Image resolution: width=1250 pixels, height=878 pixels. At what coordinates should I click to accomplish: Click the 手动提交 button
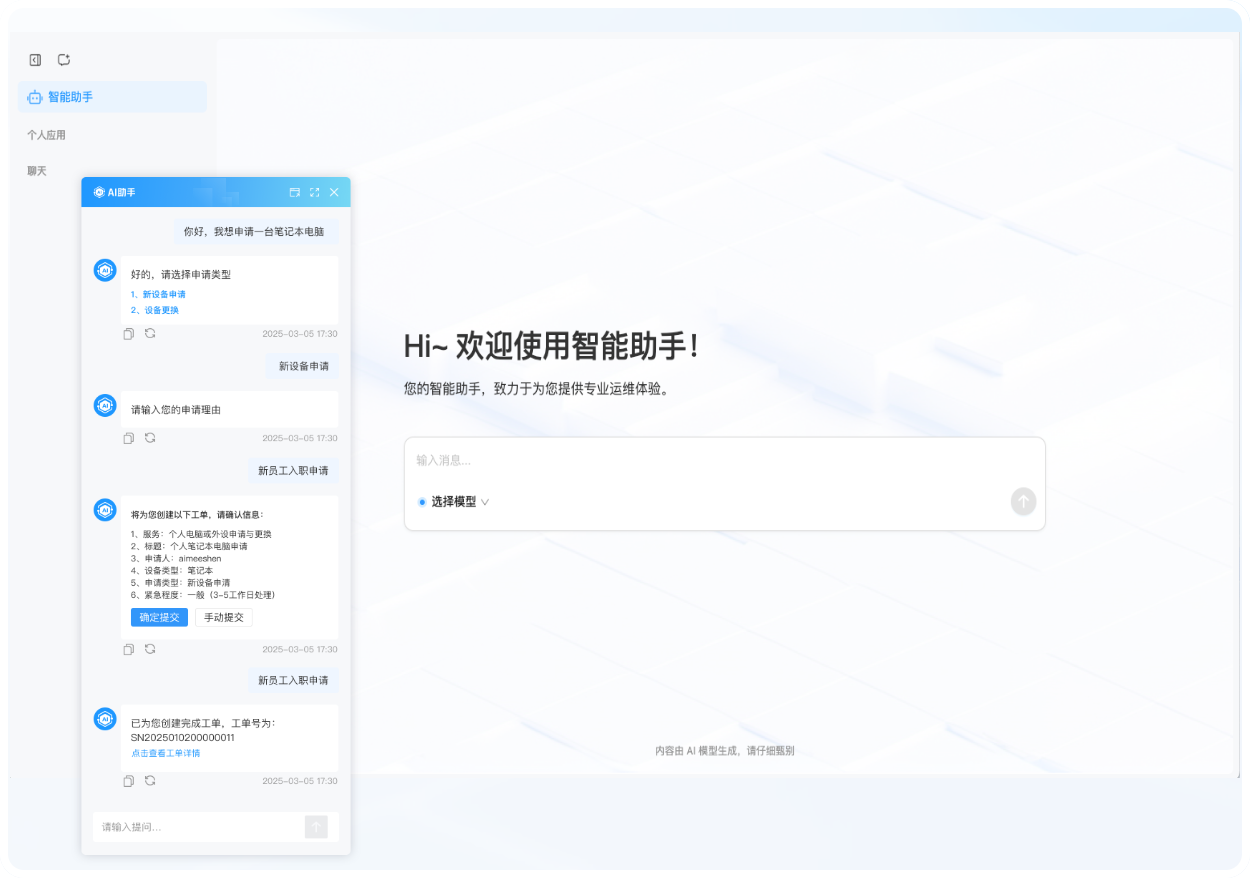tap(224, 617)
